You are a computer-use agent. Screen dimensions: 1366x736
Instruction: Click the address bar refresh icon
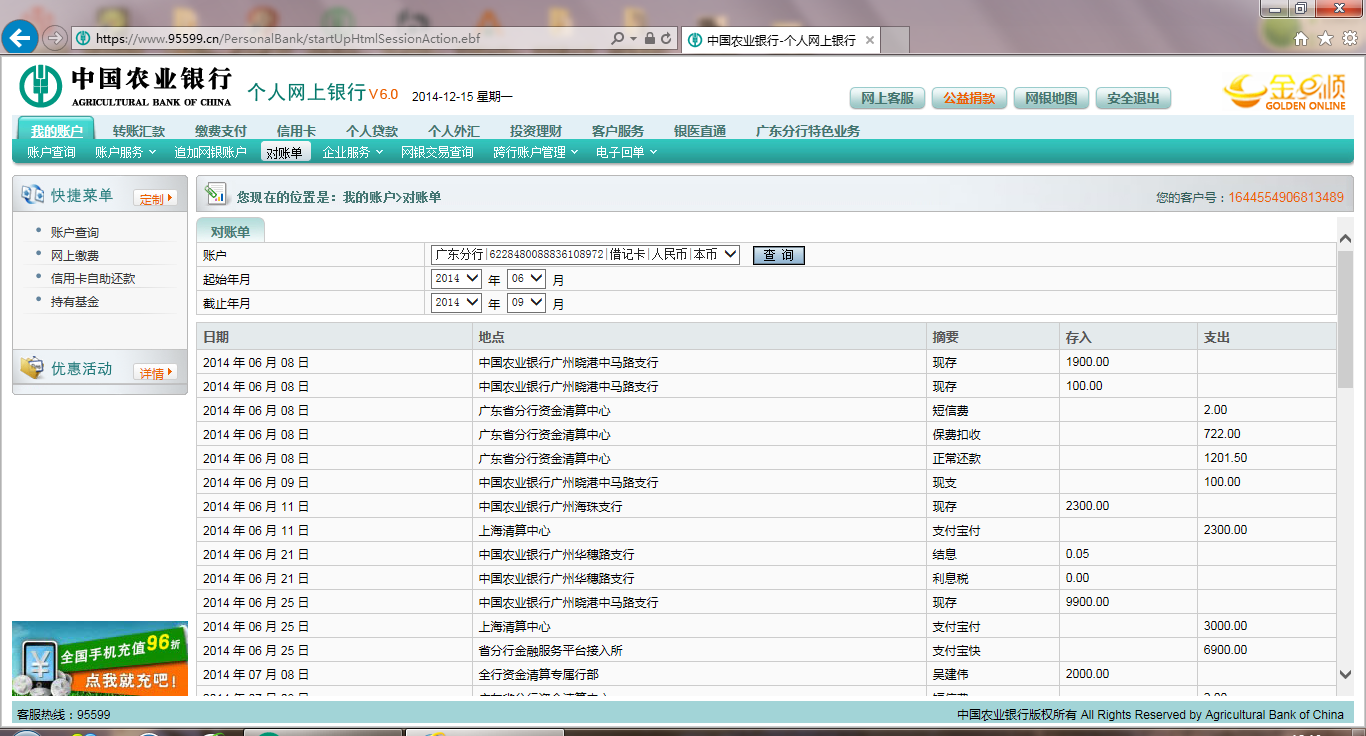tap(667, 39)
